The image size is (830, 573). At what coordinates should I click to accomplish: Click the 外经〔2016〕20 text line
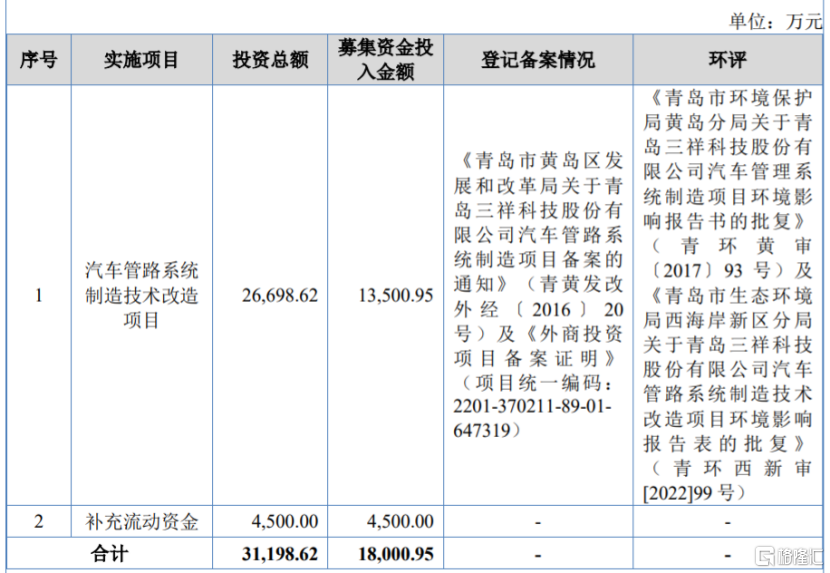[x=538, y=309]
